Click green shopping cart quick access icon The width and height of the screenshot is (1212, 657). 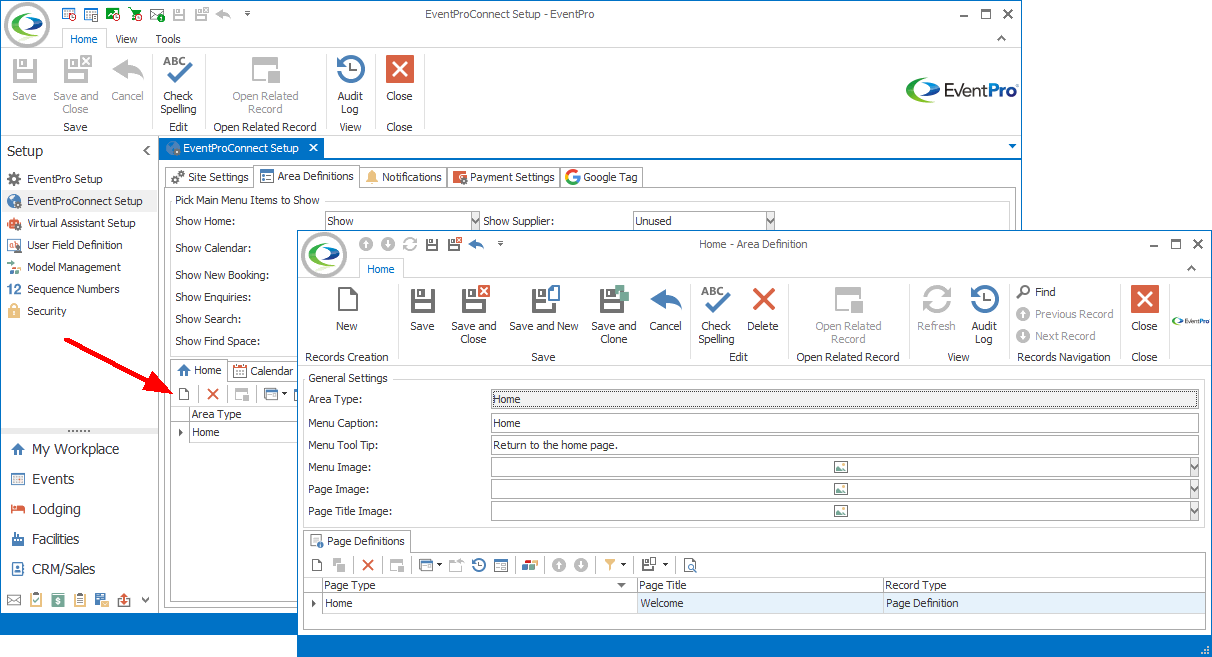[x=135, y=14]
